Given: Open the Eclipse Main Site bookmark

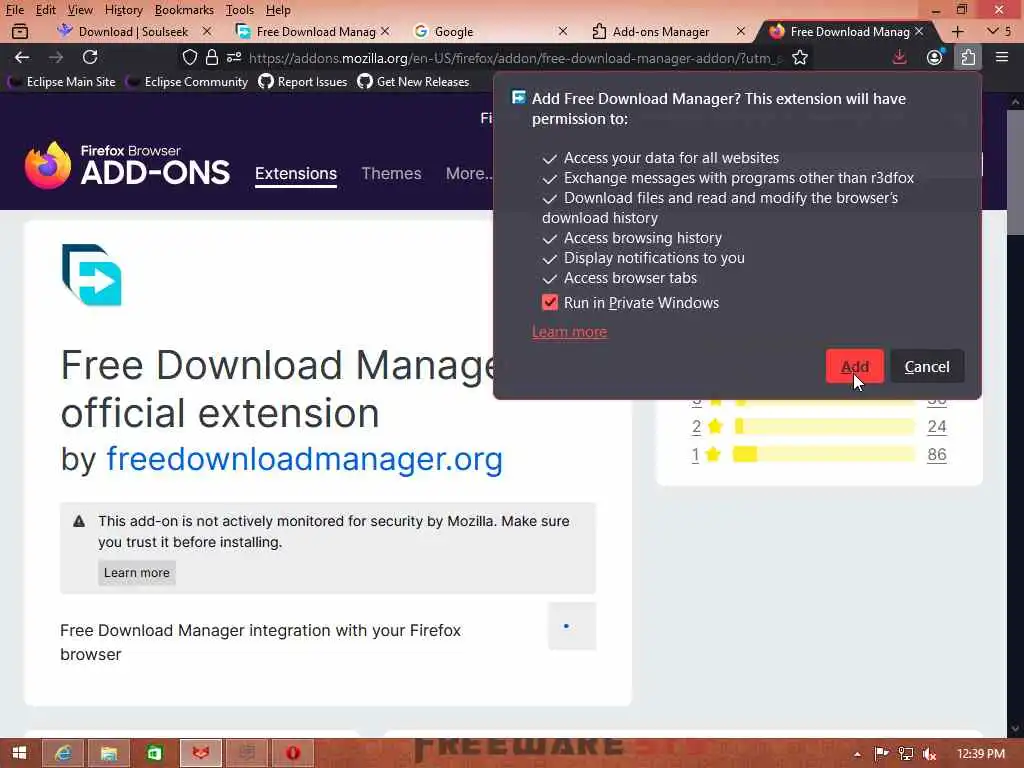Looking at the screenshot, I should (x=61, y=82).
